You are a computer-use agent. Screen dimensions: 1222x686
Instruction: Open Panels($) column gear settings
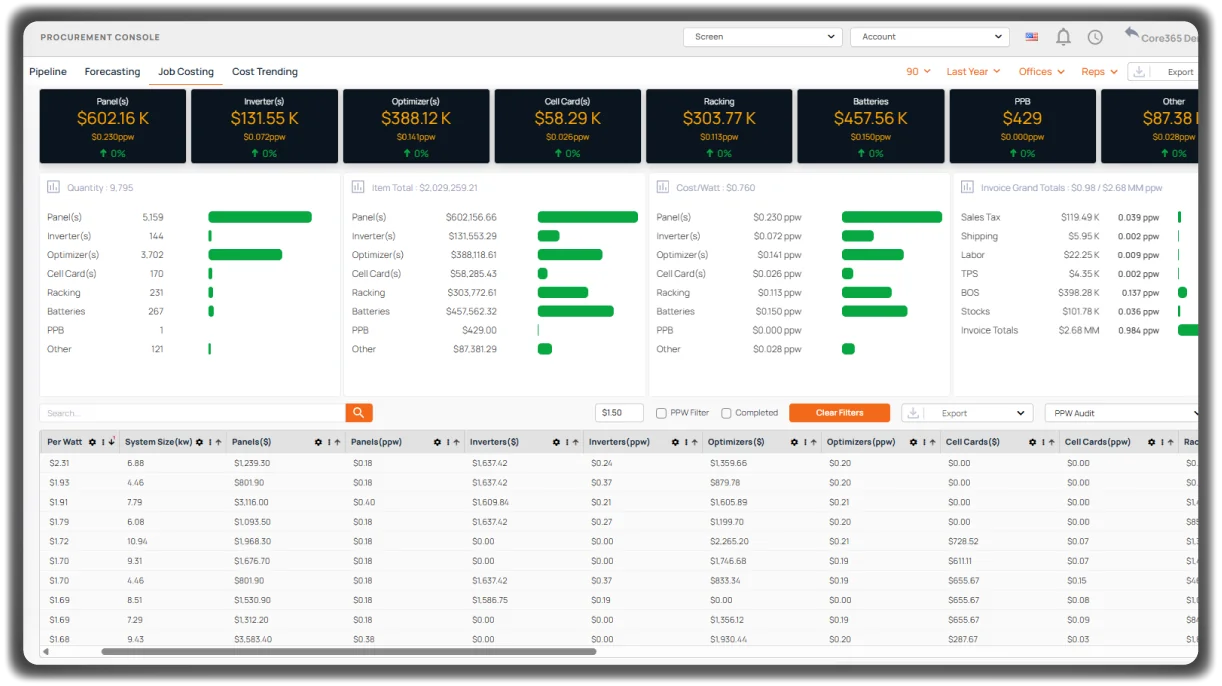(x=318, y=442)
